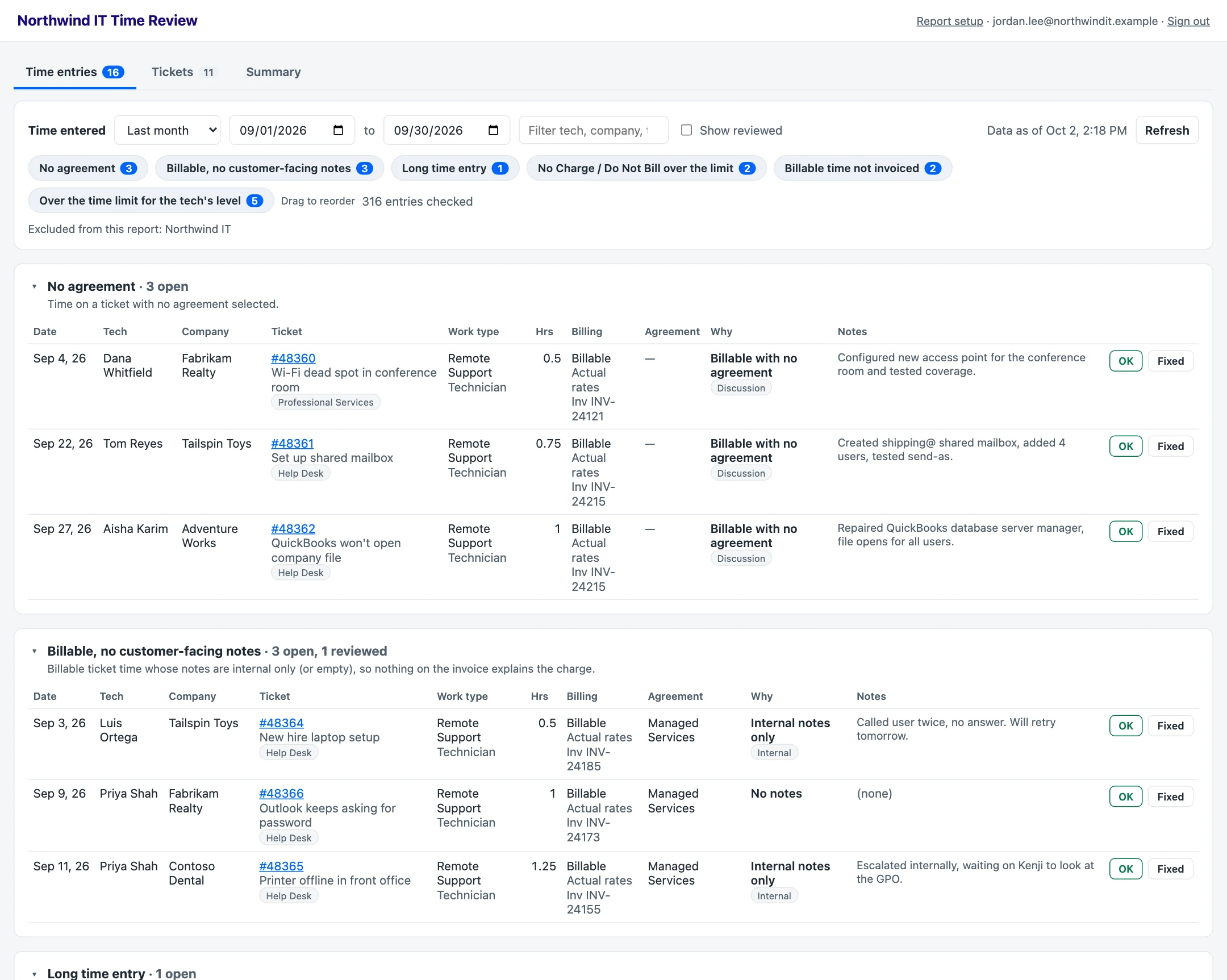Collapse the Billable, no customer-facing notes section
This screenshot has height=980, width=1227.
tap(35, 652)
